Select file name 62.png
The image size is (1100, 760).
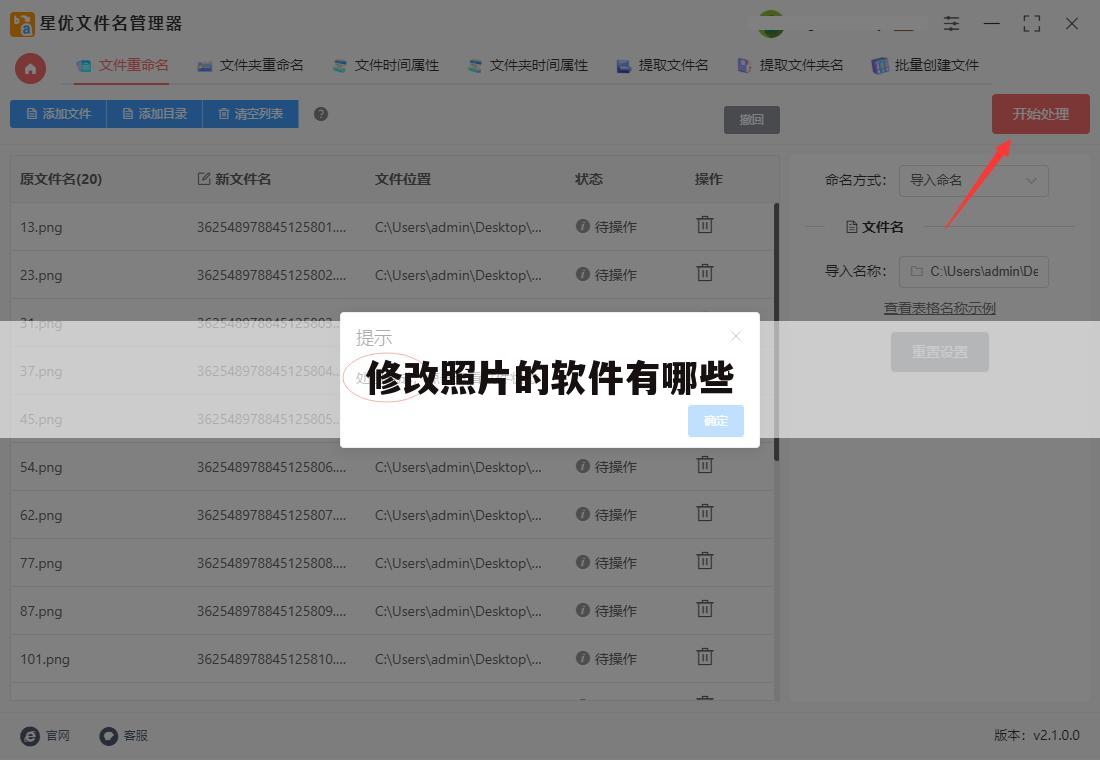pos(41,515)
